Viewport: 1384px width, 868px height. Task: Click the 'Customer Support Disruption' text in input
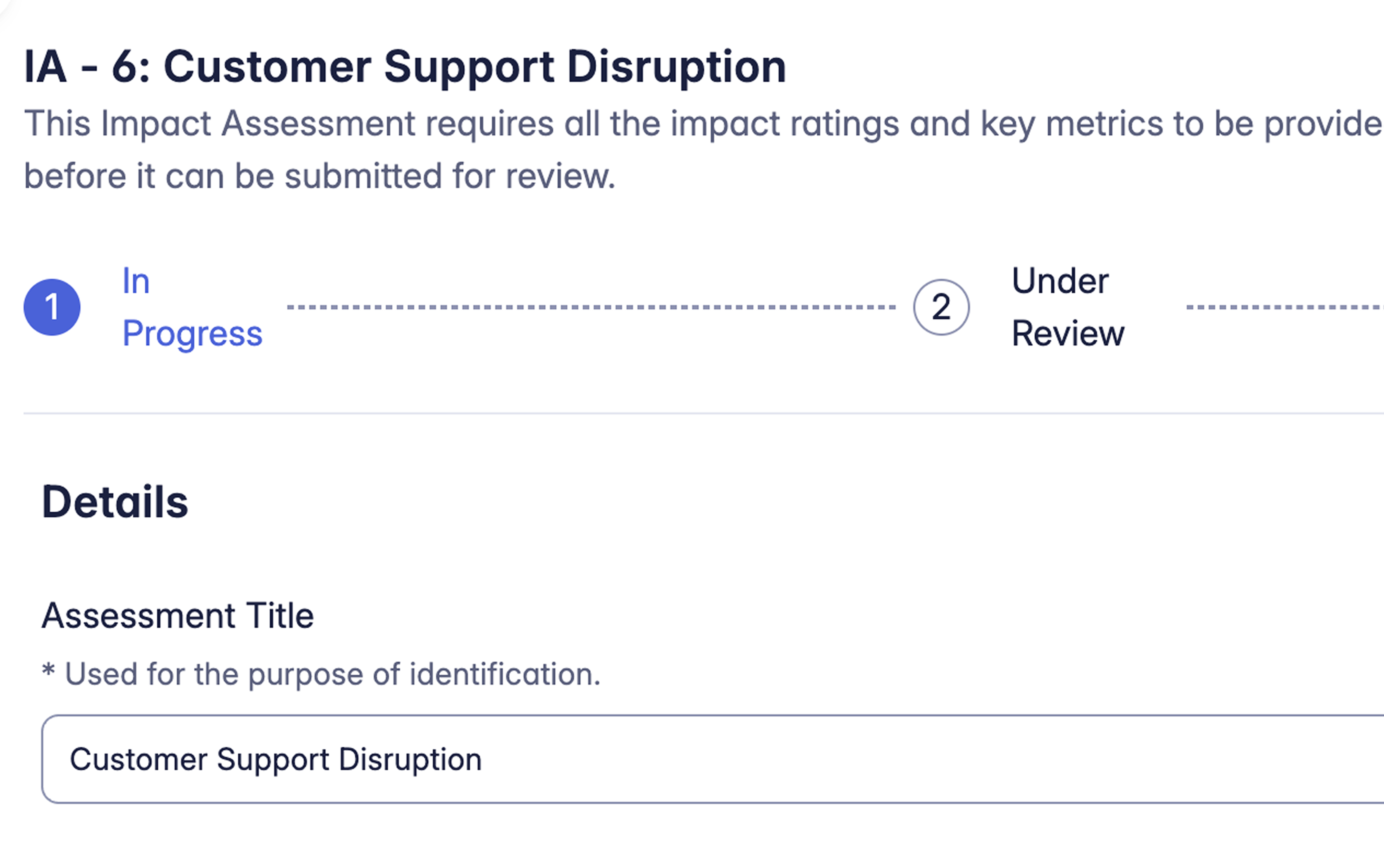276,759
